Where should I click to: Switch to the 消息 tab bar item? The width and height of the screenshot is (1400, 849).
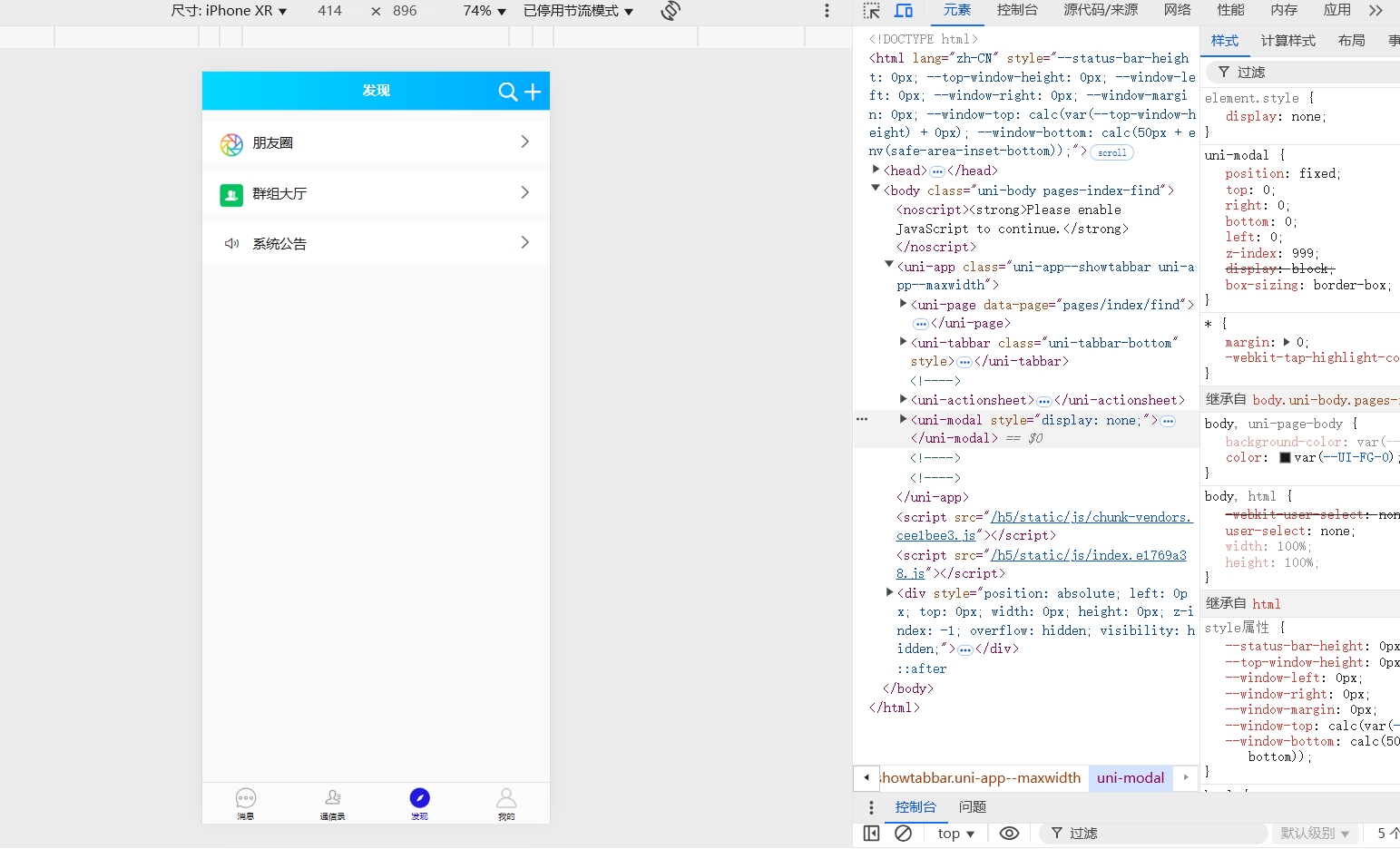pos(246,804)
